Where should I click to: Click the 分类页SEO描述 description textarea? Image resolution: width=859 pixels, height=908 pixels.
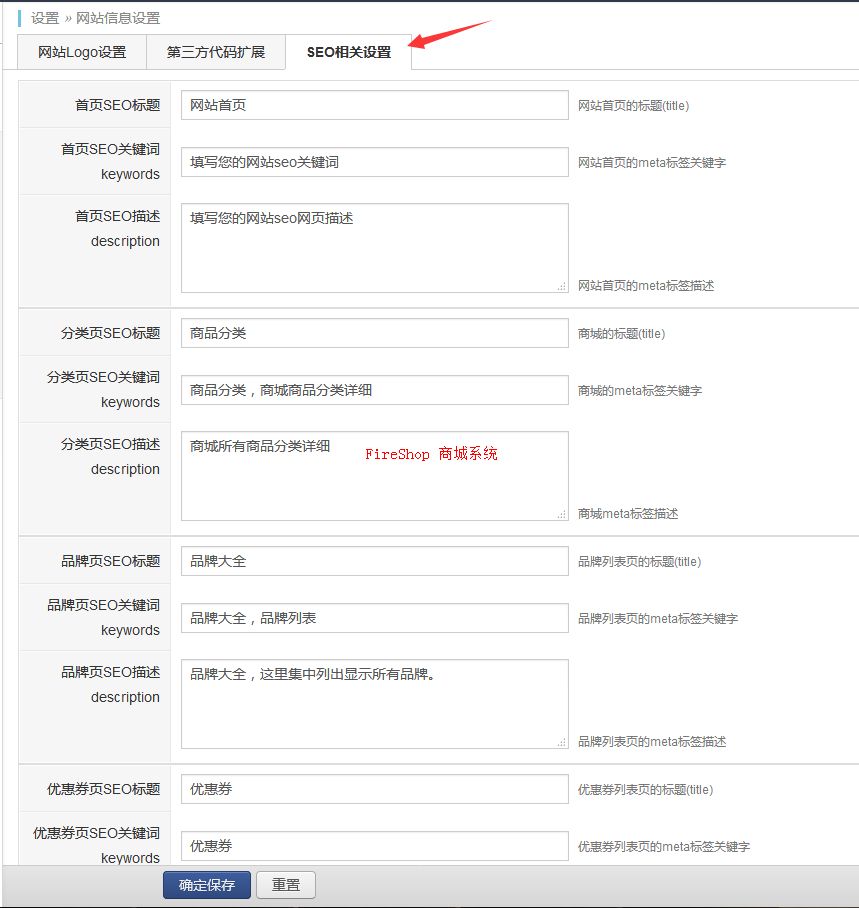pos(375,476)
